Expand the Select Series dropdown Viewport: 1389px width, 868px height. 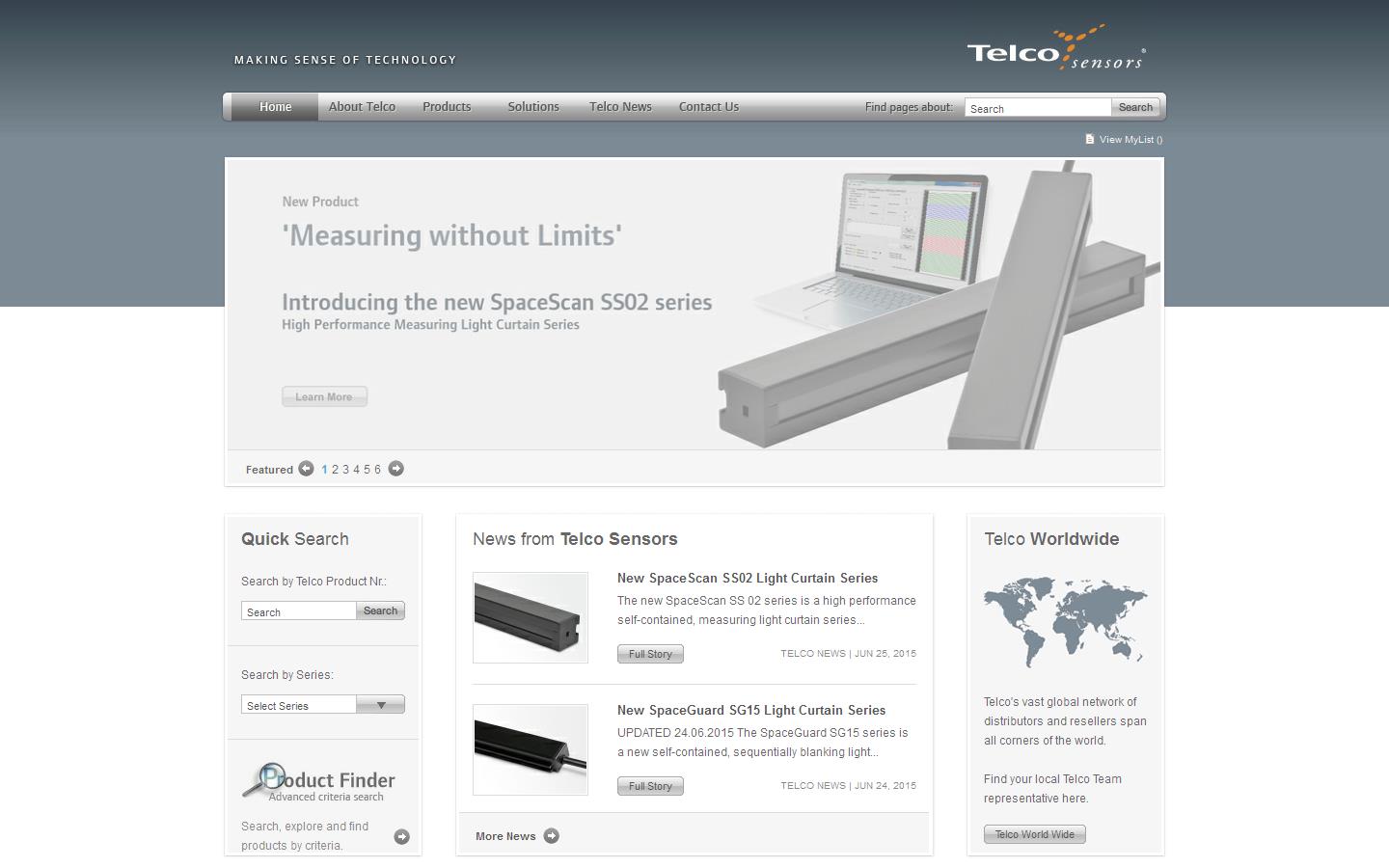click(381, 705)
